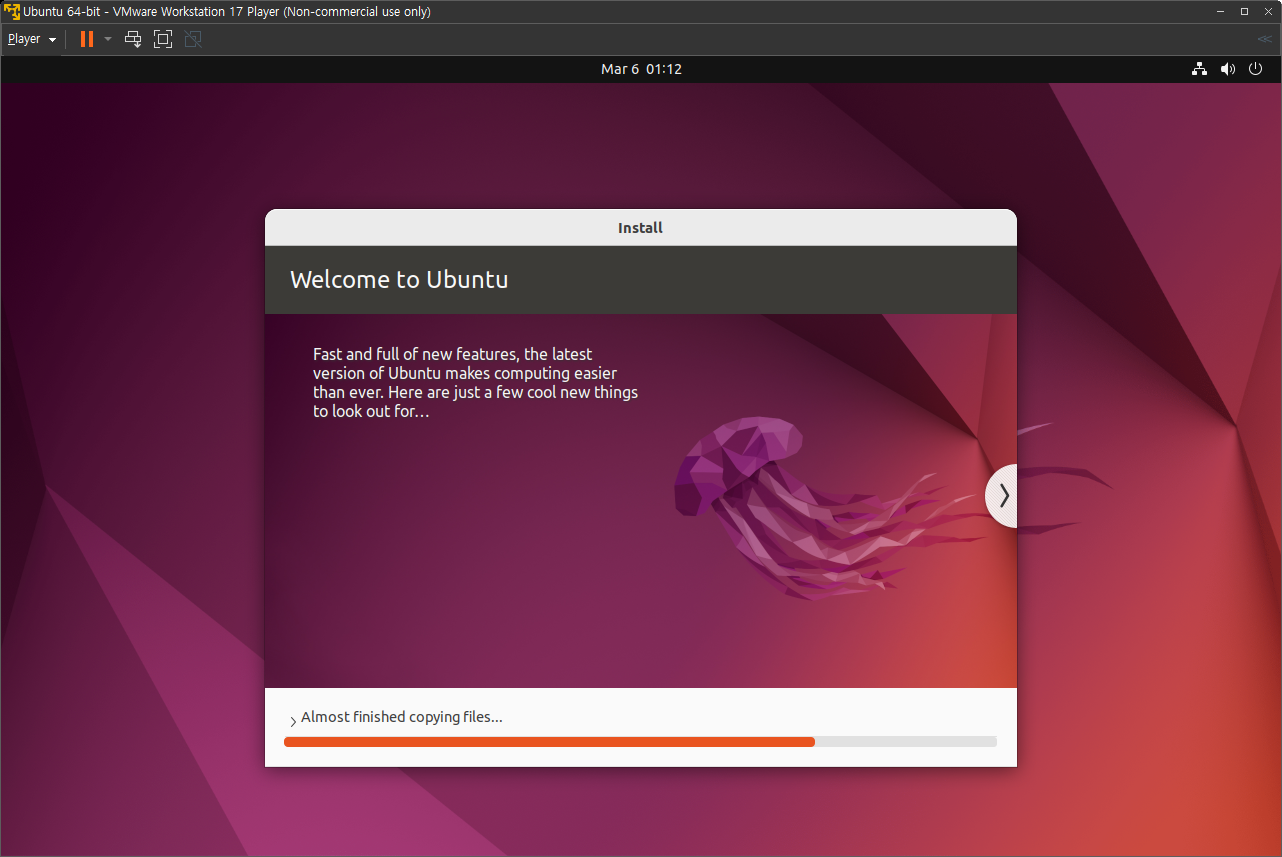Click the installation progress bar
Viewport: 1282px width, 857px height.
[640, 742]
